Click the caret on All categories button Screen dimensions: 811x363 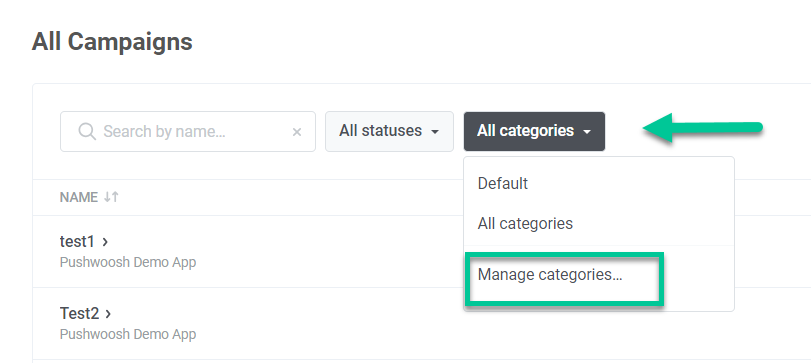click(587, 132)
